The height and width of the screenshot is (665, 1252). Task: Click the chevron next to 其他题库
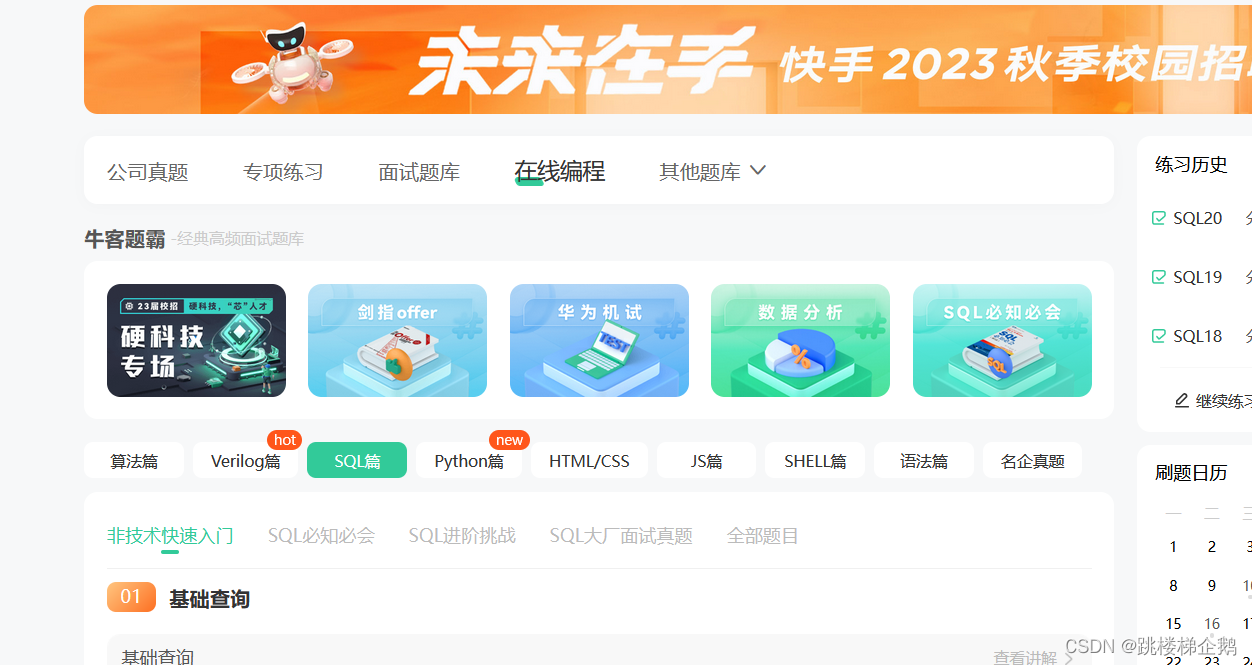click(x=757, y=171)
